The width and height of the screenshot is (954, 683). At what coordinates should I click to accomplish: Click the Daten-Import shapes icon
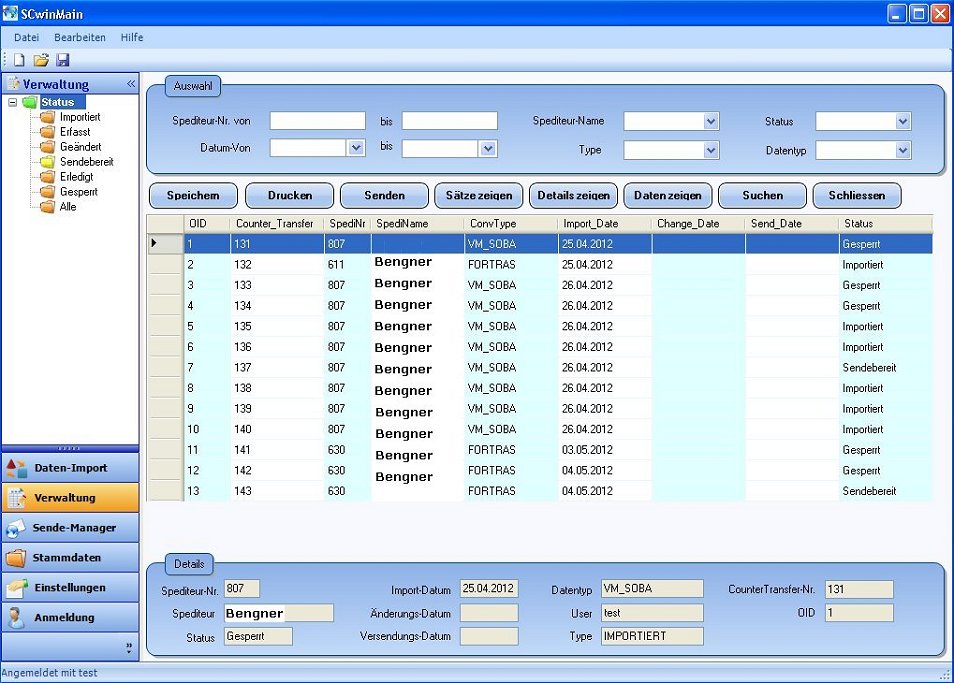[x=16, y=468]
